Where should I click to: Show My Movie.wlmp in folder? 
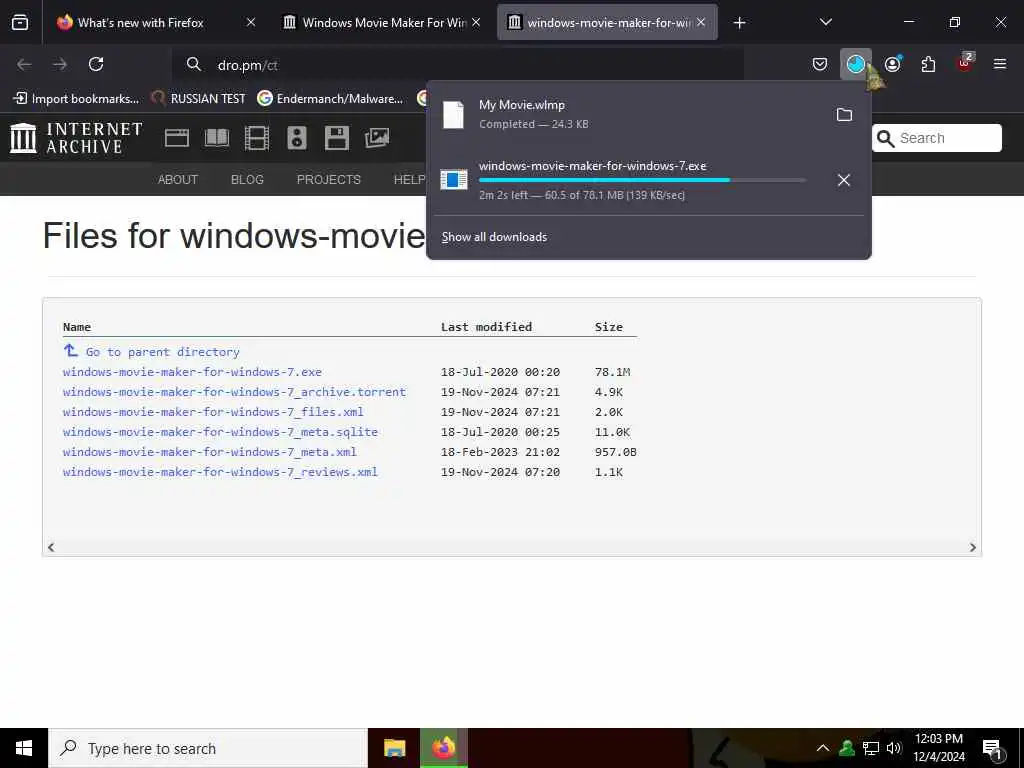pos(844,115)
